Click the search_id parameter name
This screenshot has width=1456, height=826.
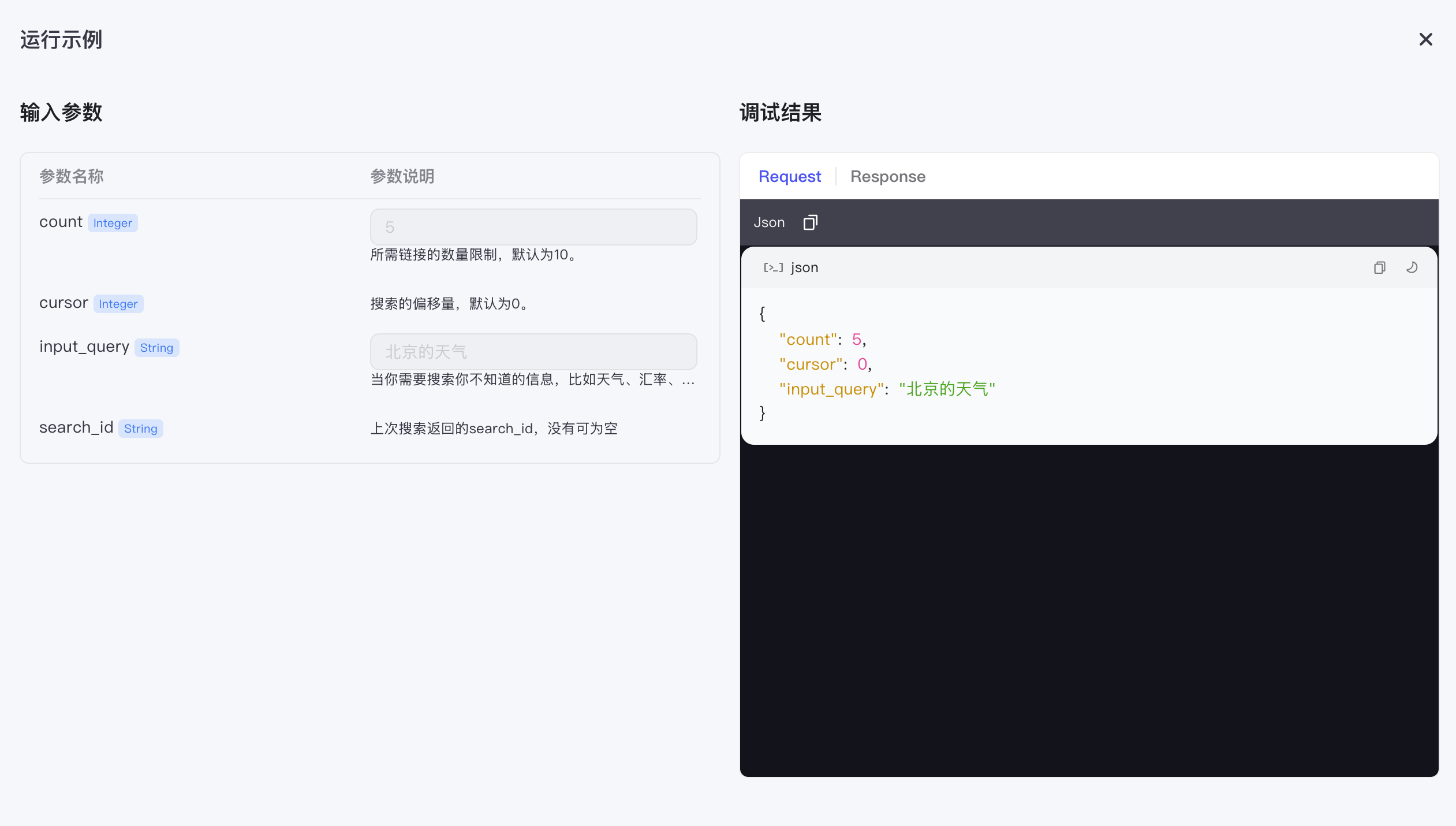coord(76,427)
